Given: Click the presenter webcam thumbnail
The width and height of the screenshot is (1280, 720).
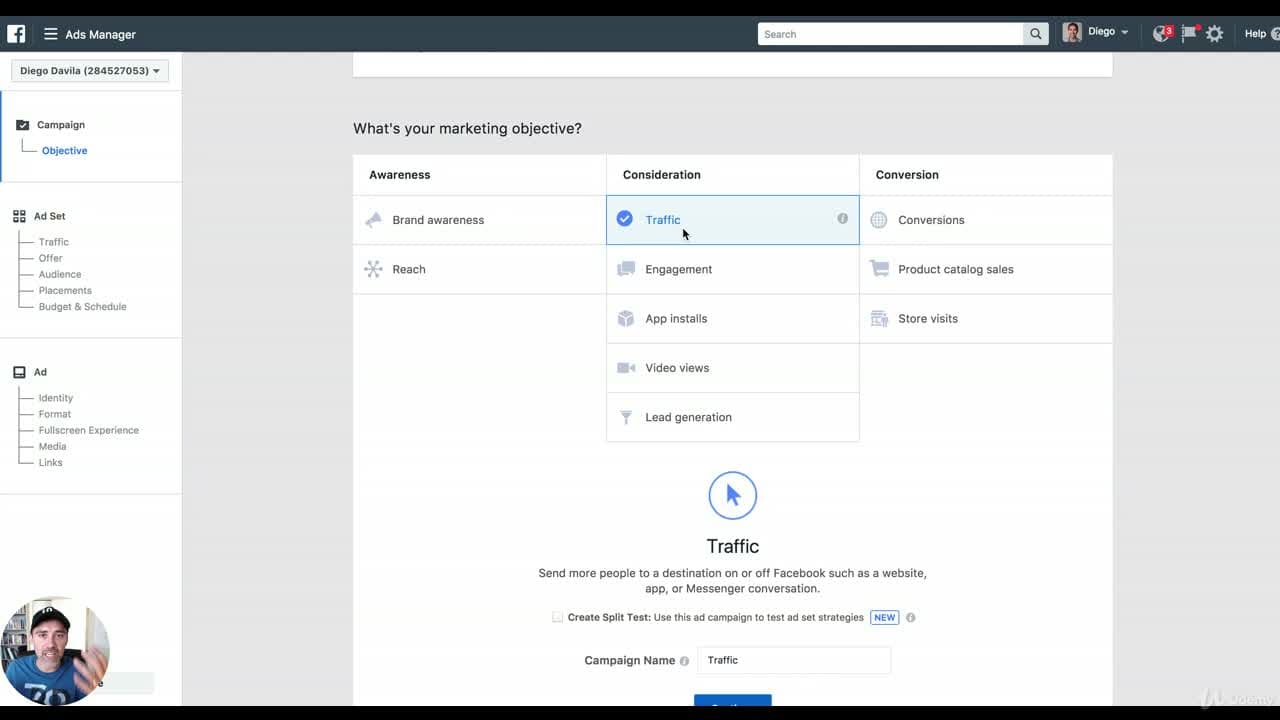Looking at the screenshot, I should coord(55,651).
